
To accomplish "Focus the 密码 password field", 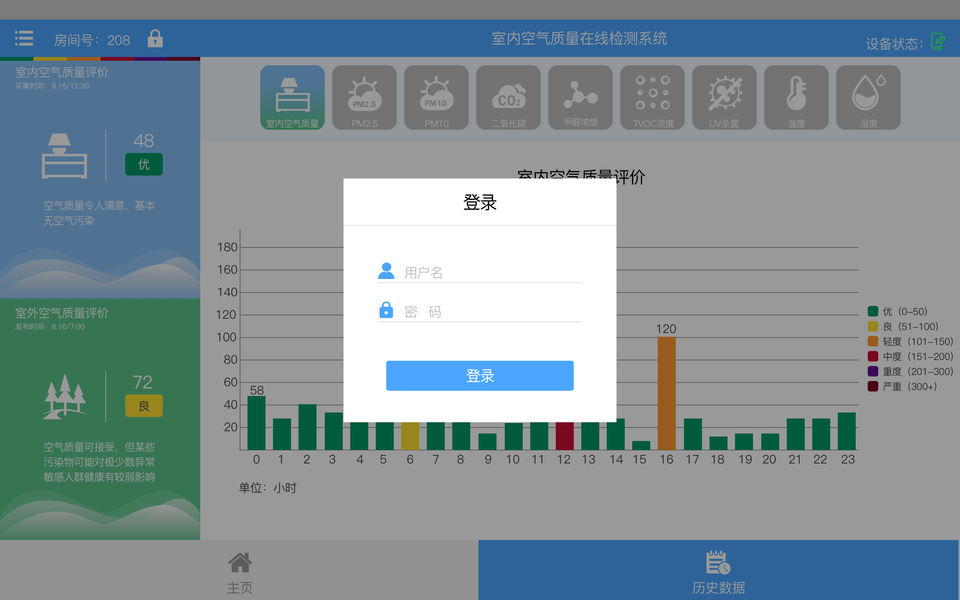I will click(479, 311).
